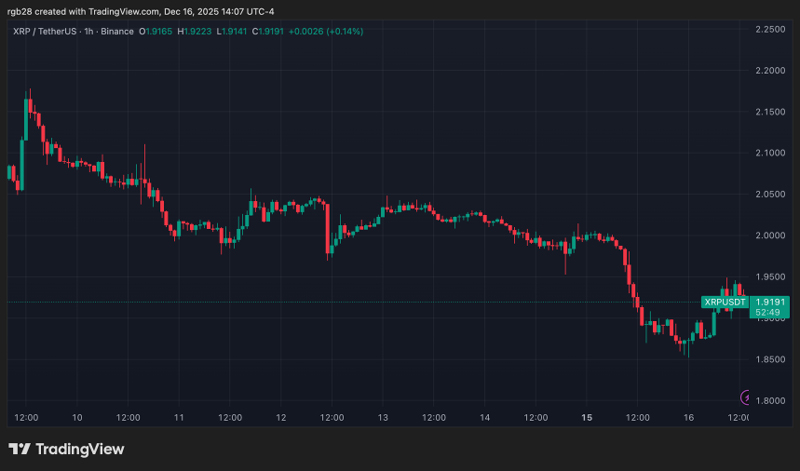
Task: Click the date 10 on time axis
Action: [77, 417]
